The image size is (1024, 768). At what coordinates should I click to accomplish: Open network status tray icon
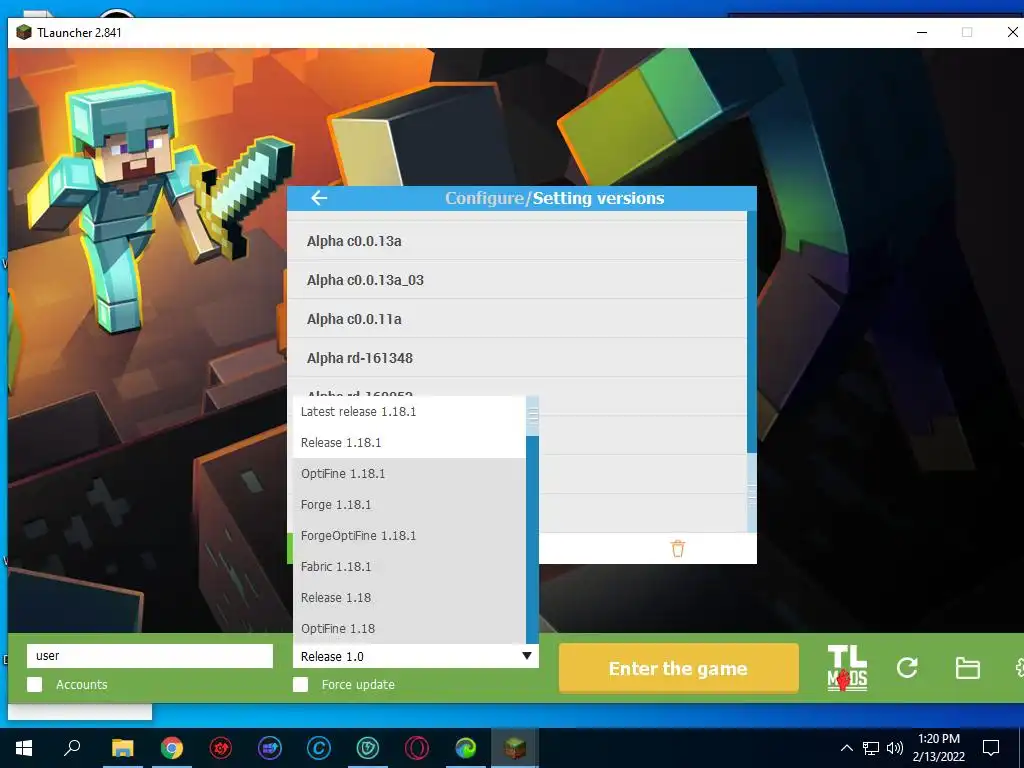point(871,748)
